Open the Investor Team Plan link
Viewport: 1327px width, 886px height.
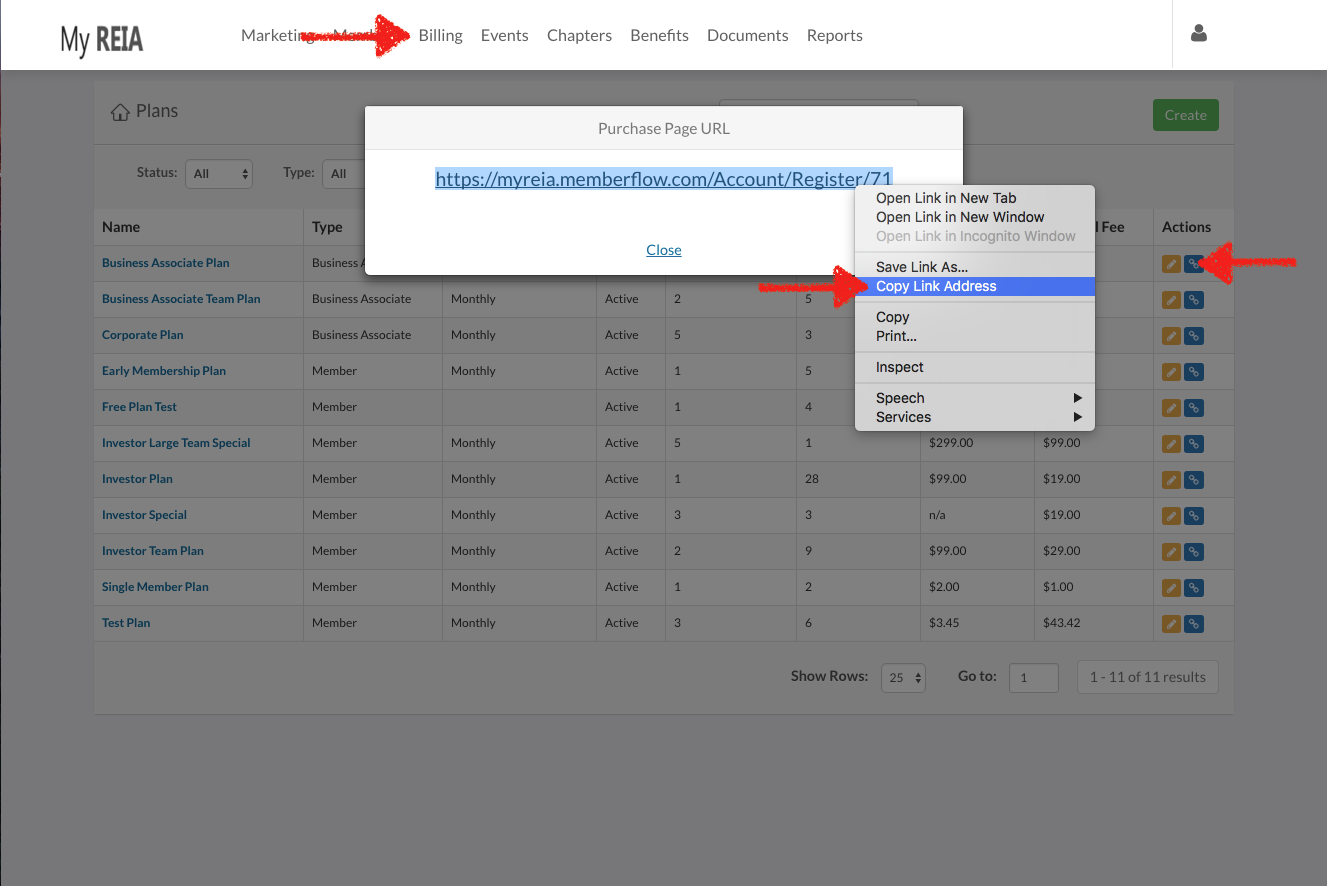tap(153, 551)
